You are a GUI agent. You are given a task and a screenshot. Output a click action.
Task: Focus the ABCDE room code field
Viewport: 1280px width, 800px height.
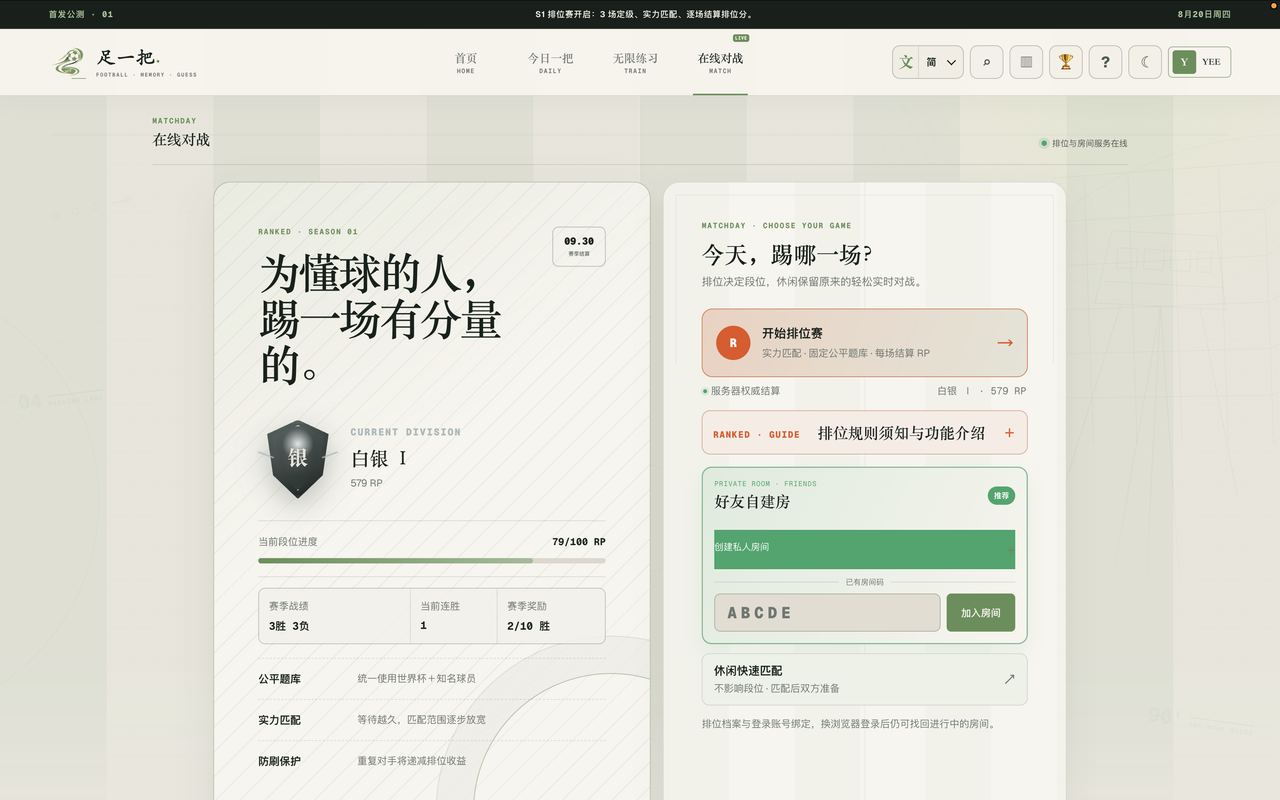click(827, 613)
